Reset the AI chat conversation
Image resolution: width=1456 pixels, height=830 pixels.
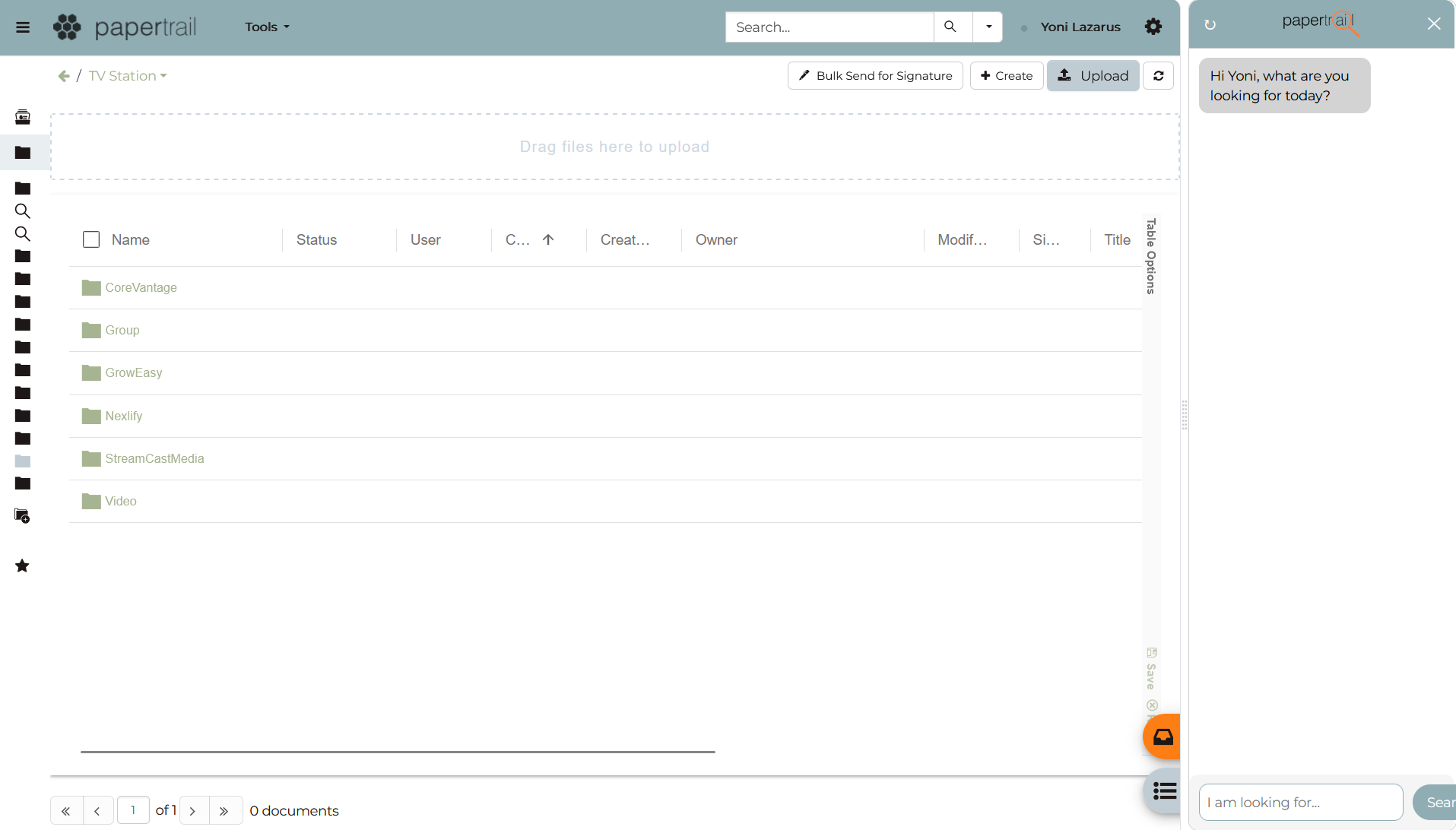click(1210, 25)
